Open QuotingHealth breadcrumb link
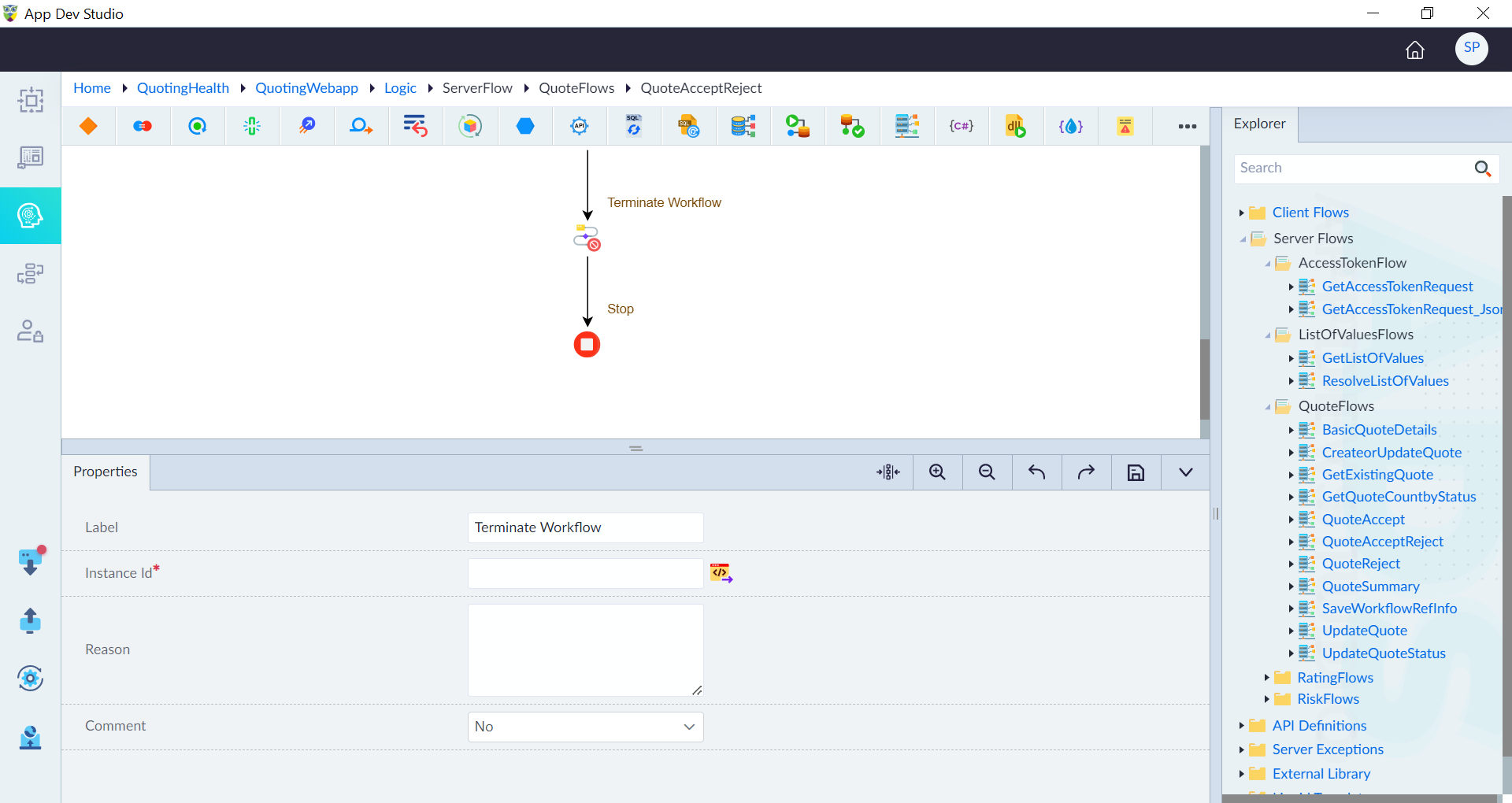 point(183,88)
